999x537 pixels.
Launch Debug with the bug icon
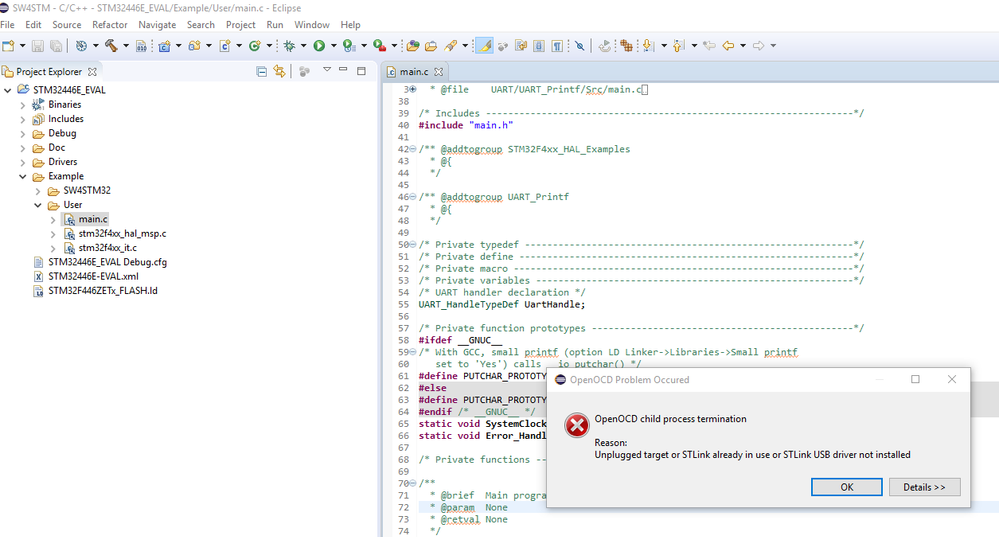point(289,46)
